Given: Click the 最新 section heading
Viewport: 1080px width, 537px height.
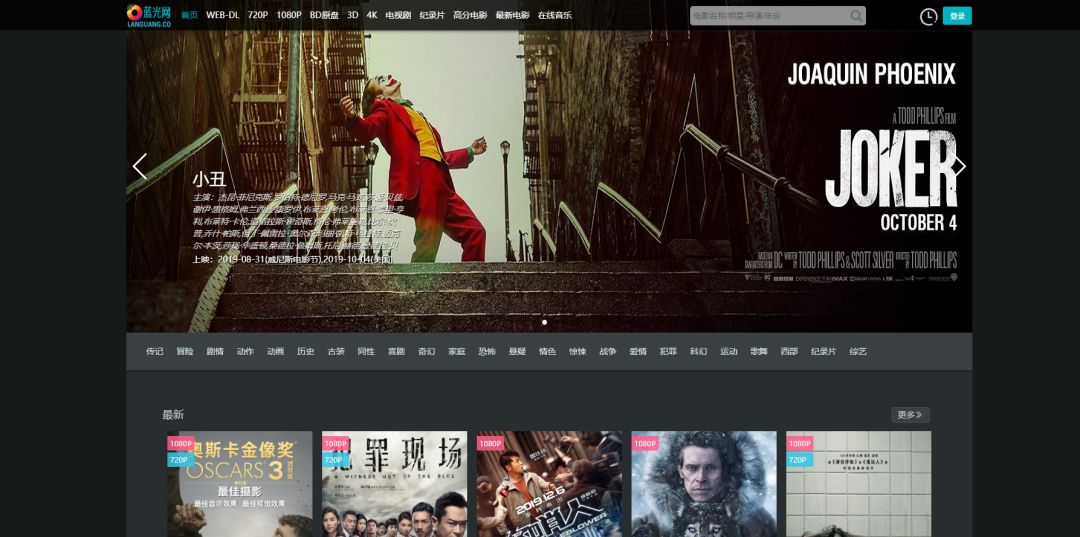Looking at the screenshot, I should 173,414.
